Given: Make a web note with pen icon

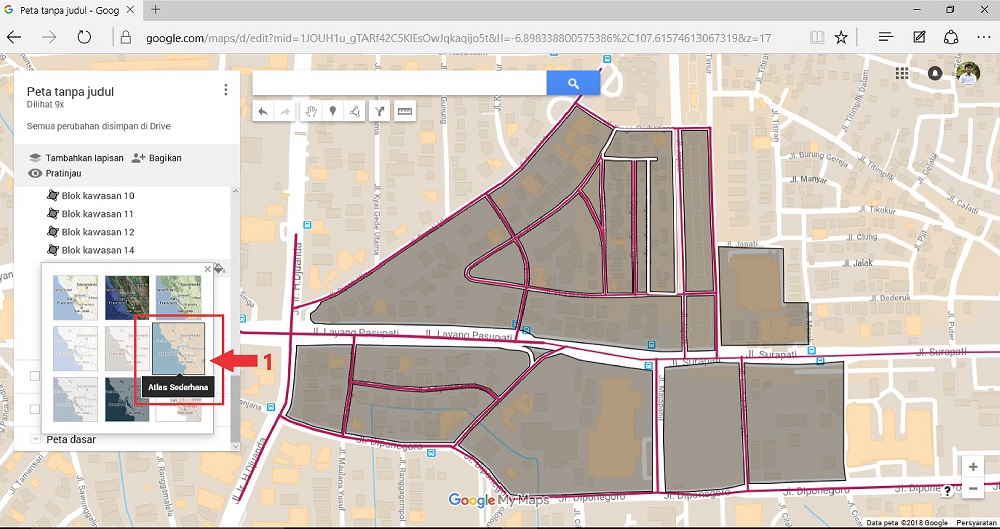Looking at the screenshot, I should (919, 37).
